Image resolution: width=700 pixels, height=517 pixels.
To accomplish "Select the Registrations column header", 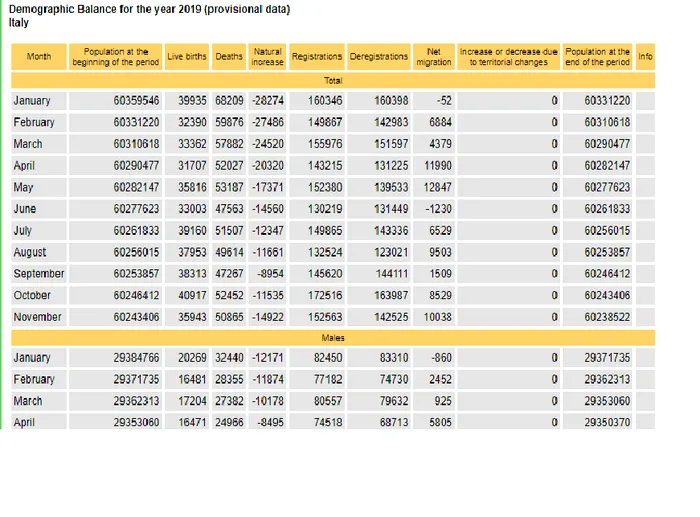I will click(x=317, y=57).
